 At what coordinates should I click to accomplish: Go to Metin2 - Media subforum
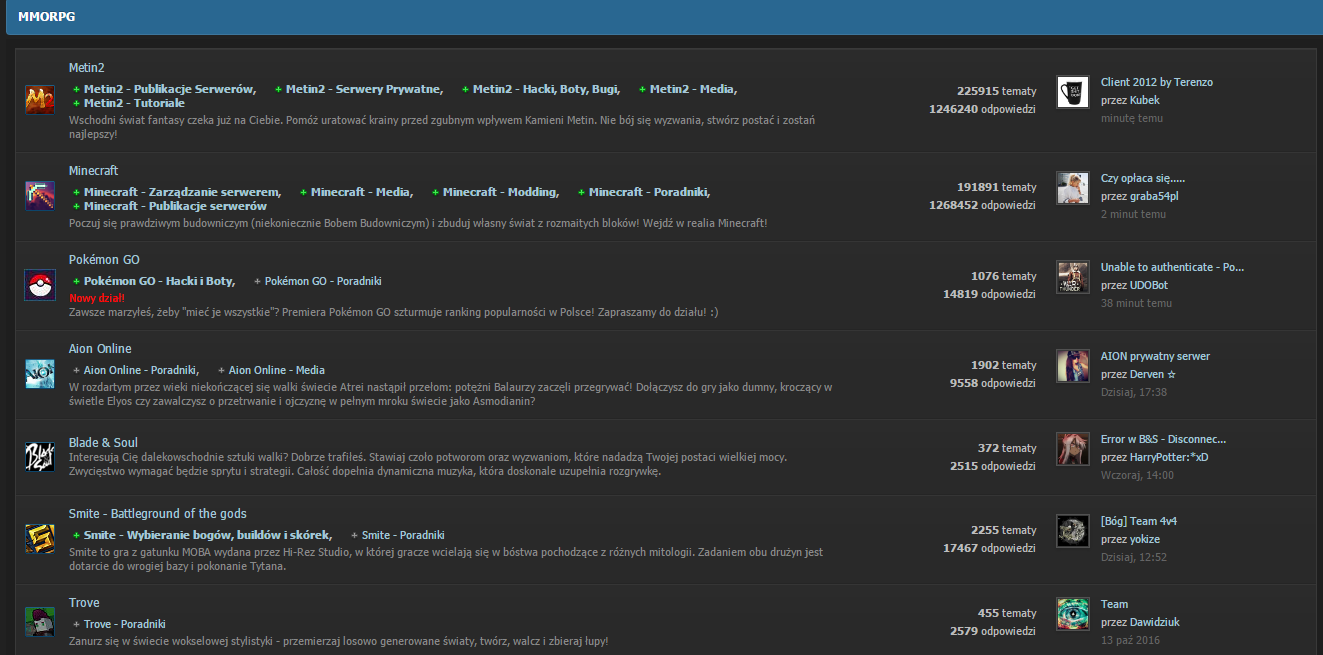[693, 89]
